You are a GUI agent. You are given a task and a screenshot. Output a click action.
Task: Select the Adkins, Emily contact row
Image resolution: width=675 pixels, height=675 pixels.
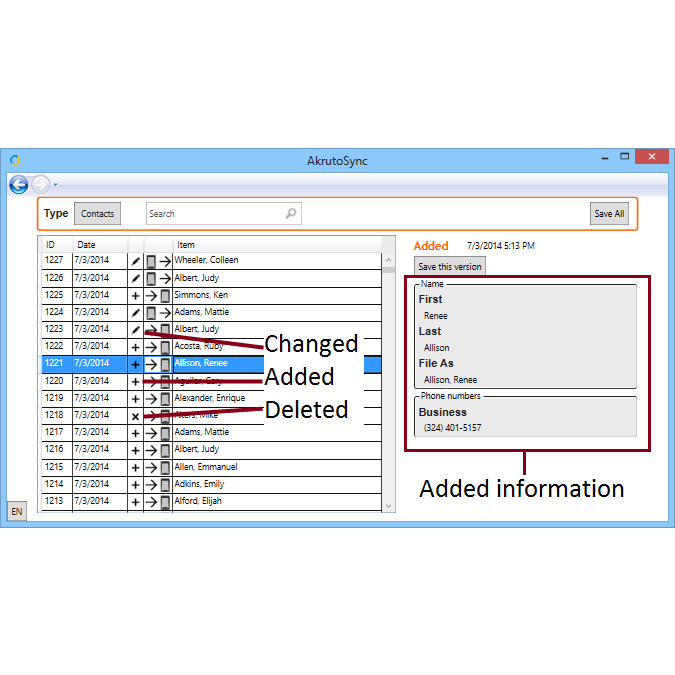211,485
